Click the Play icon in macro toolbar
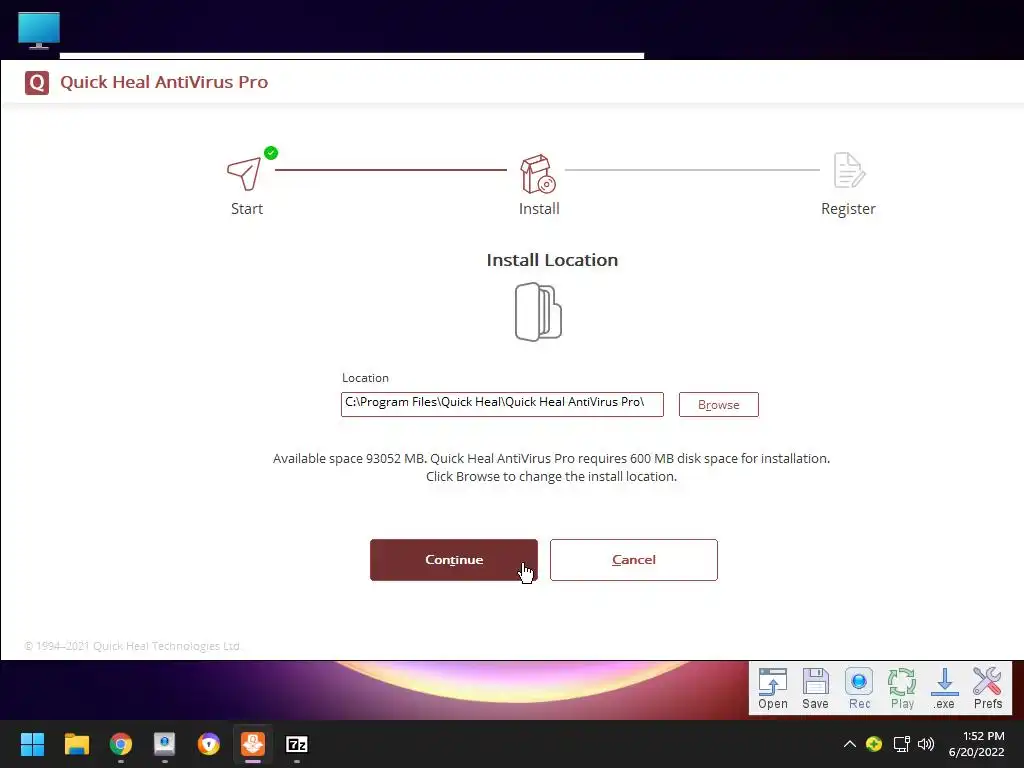 coord(902,688)
